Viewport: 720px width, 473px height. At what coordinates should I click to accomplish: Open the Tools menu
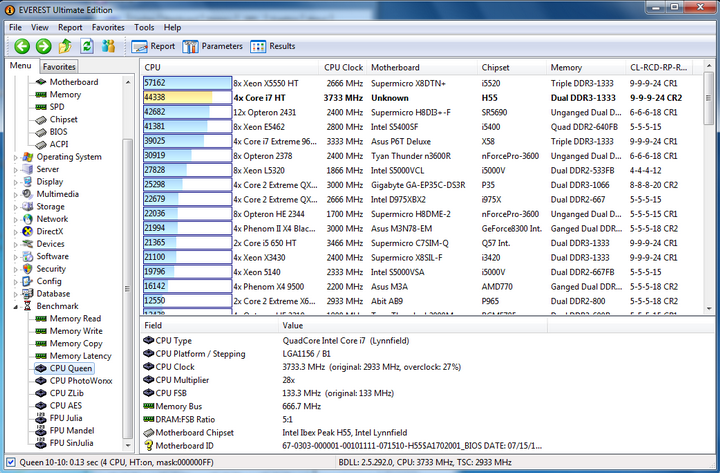coord(144,28)
